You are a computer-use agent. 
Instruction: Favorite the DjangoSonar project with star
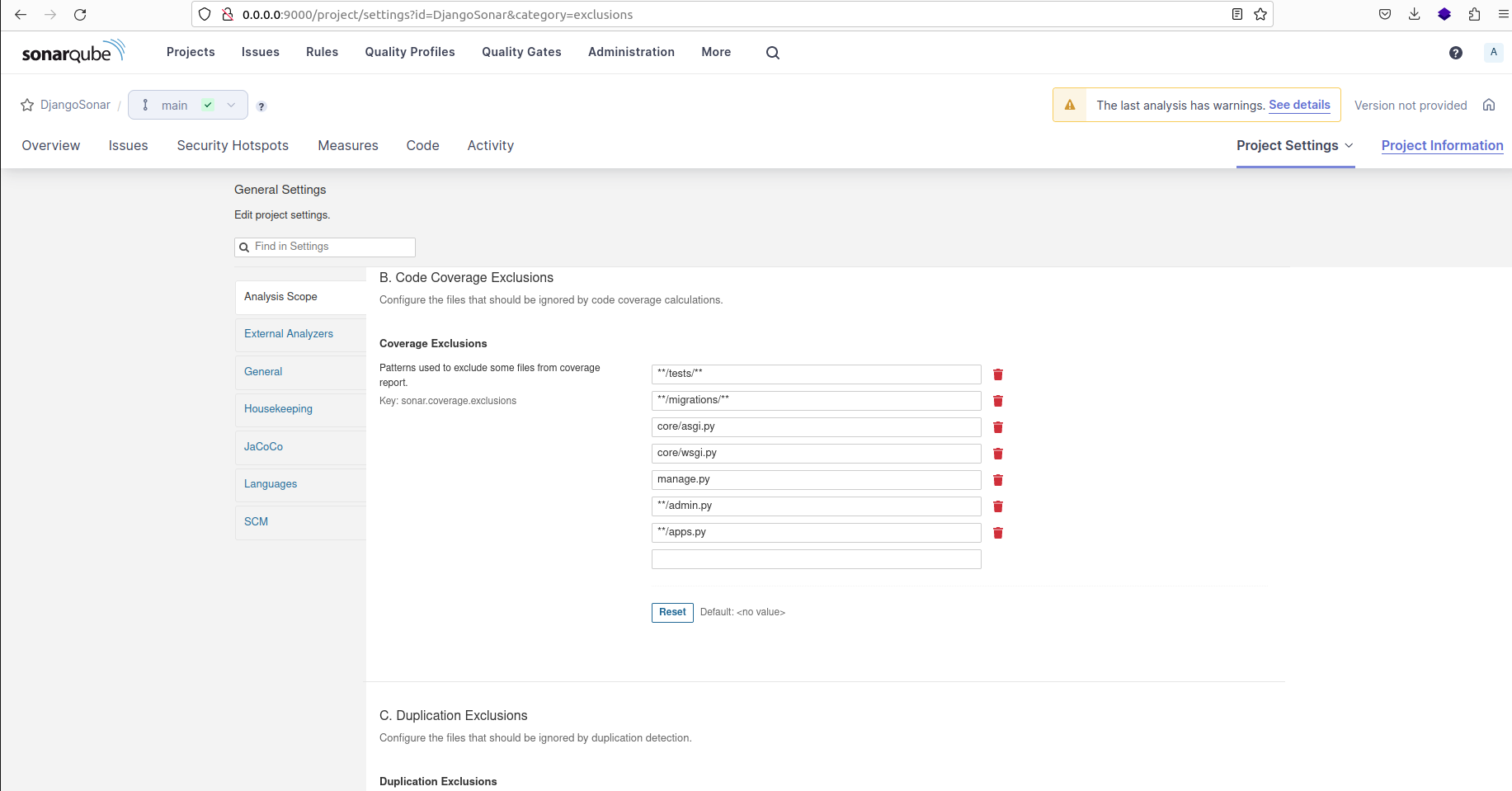tap(27, 105)
